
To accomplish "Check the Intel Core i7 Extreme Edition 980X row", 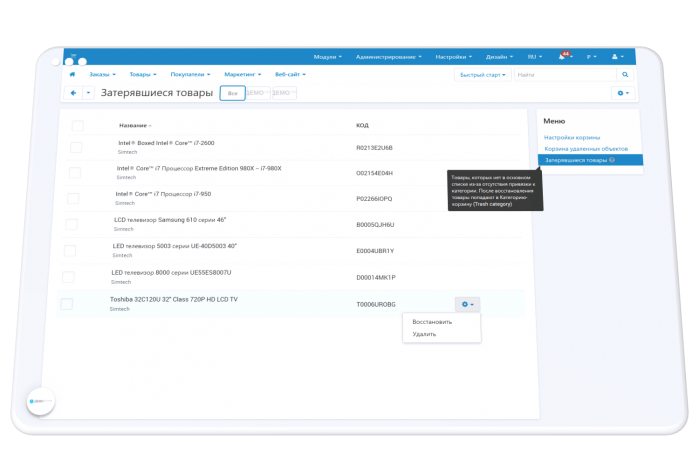I will (x=75, y=173).
